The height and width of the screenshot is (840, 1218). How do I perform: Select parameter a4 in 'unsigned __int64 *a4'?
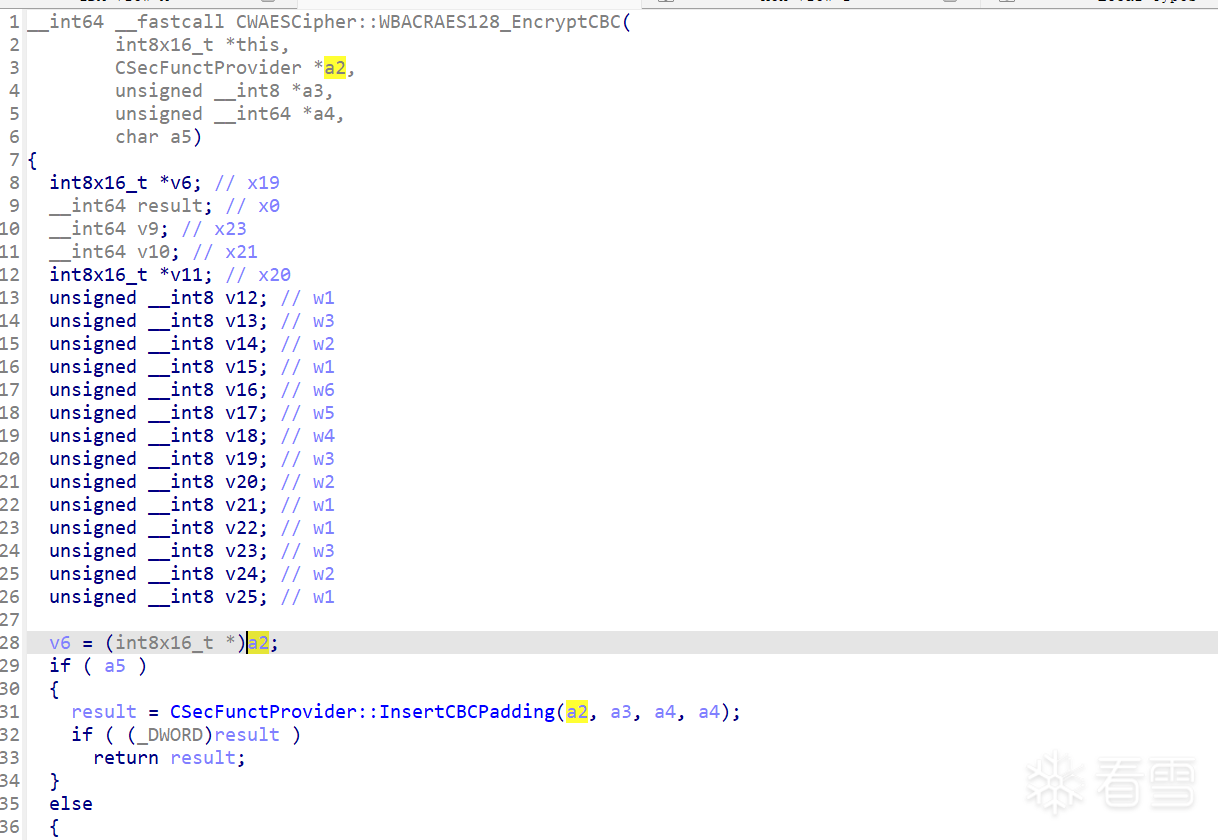point(324,113)
